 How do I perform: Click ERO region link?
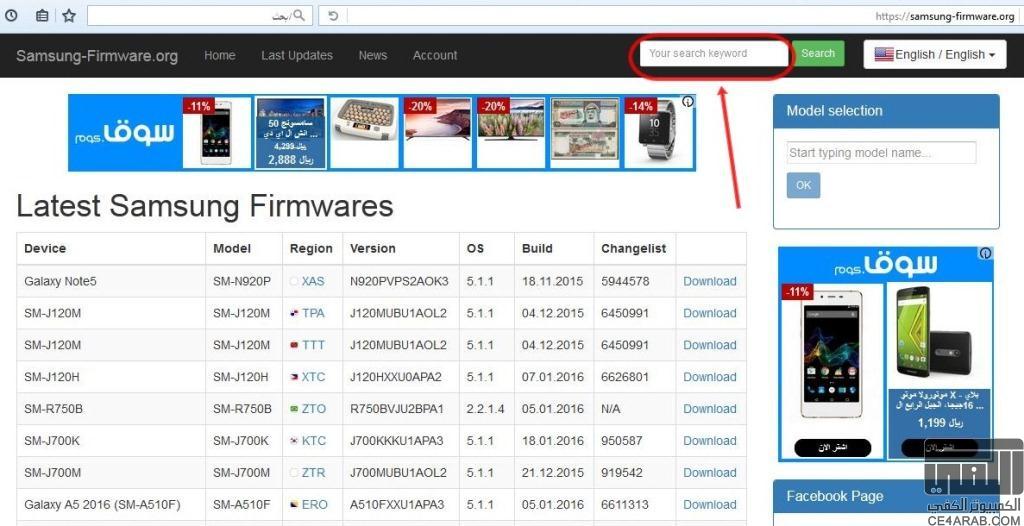315,504
